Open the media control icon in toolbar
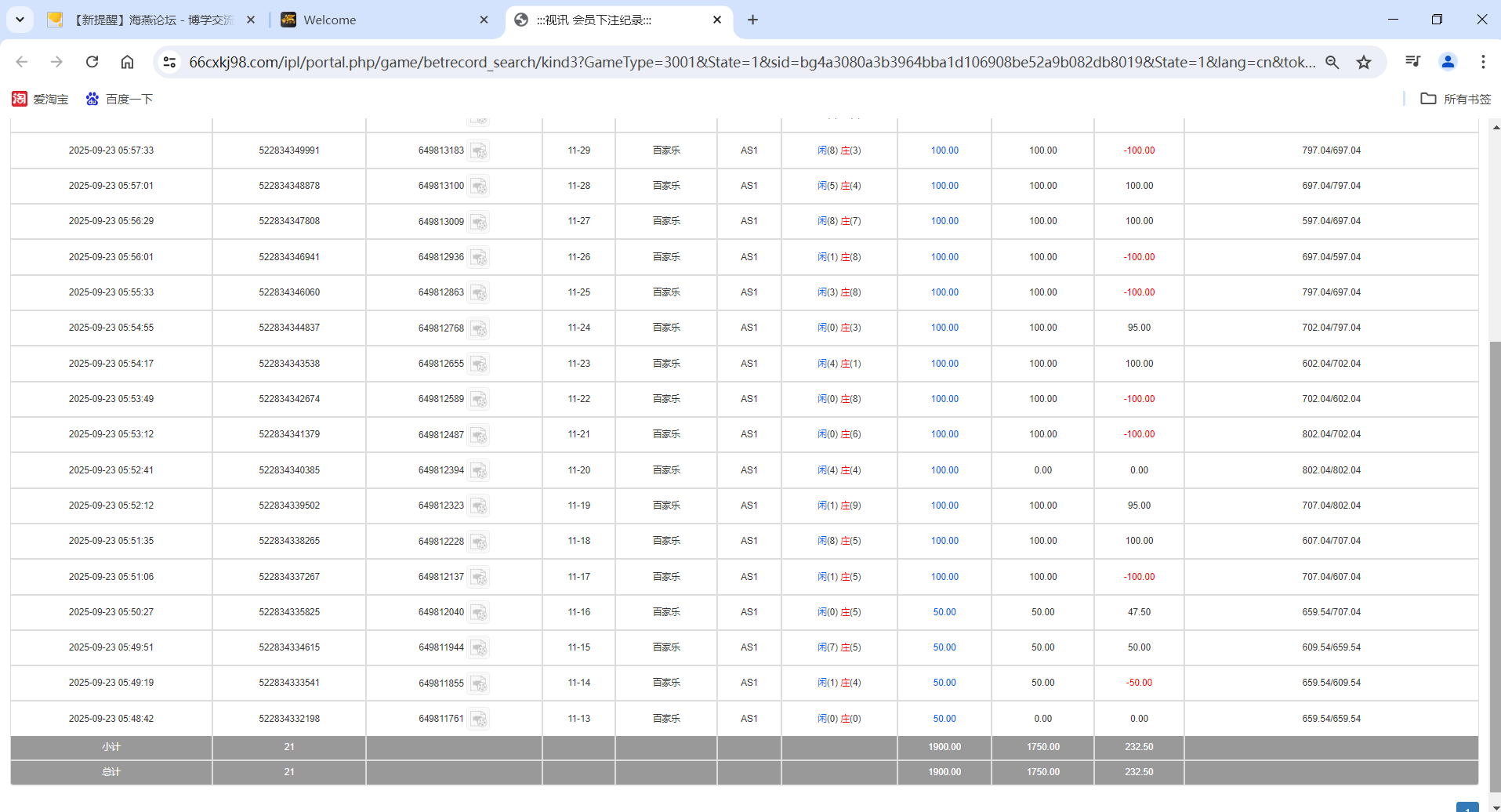 click(x=1412, y=62)
